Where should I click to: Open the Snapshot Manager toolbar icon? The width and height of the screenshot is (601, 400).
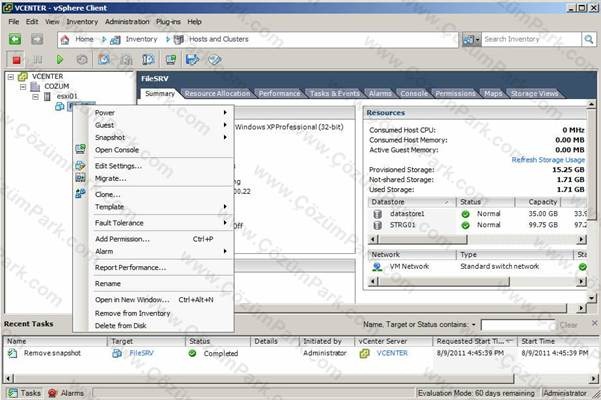[148, 59]
